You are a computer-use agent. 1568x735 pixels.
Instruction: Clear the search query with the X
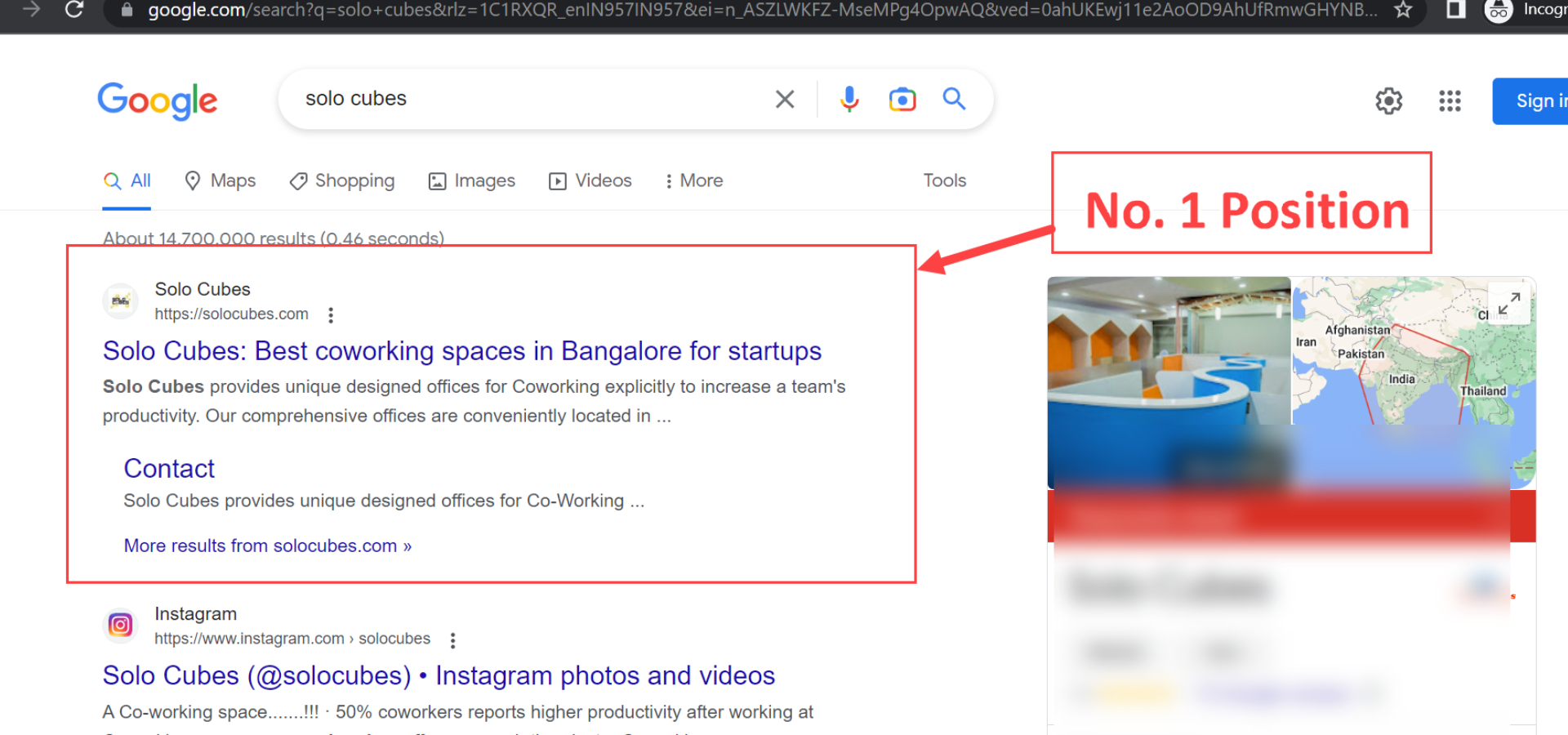pos(784,99)
